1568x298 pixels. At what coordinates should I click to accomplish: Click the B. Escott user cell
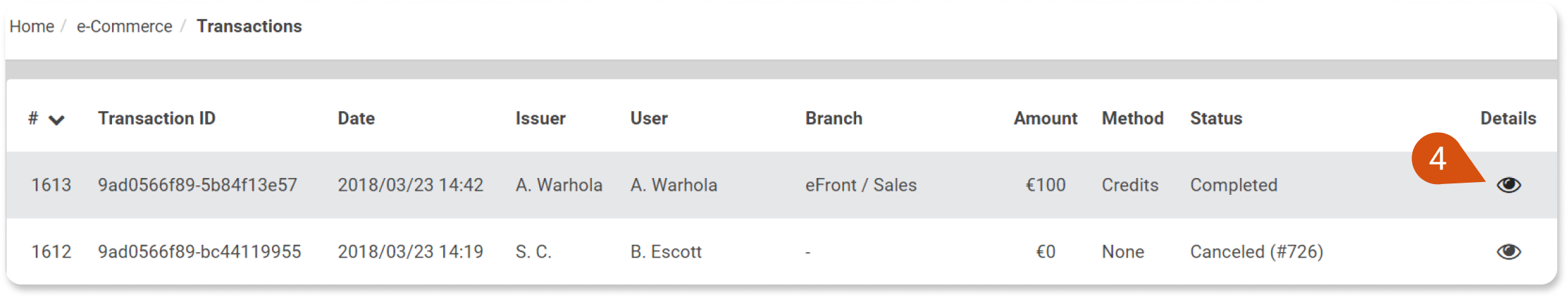click(666, 251)
